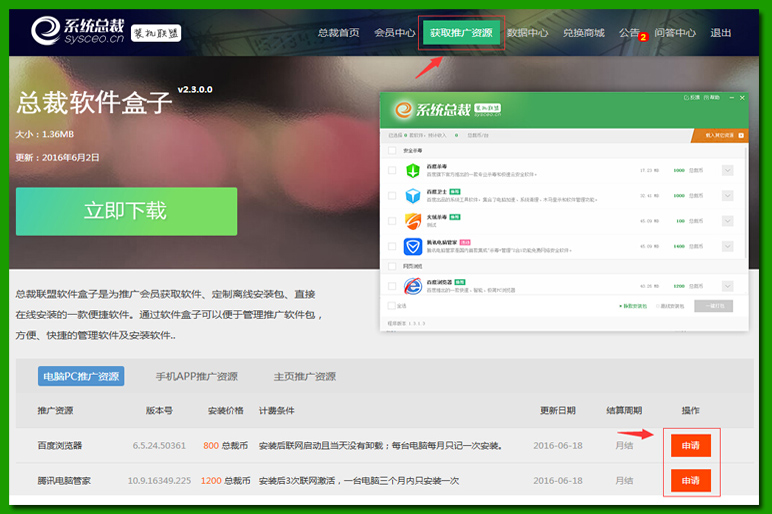Click the 立即下载 download button
This screenshot has height=514, width=772.
point(127,211)
